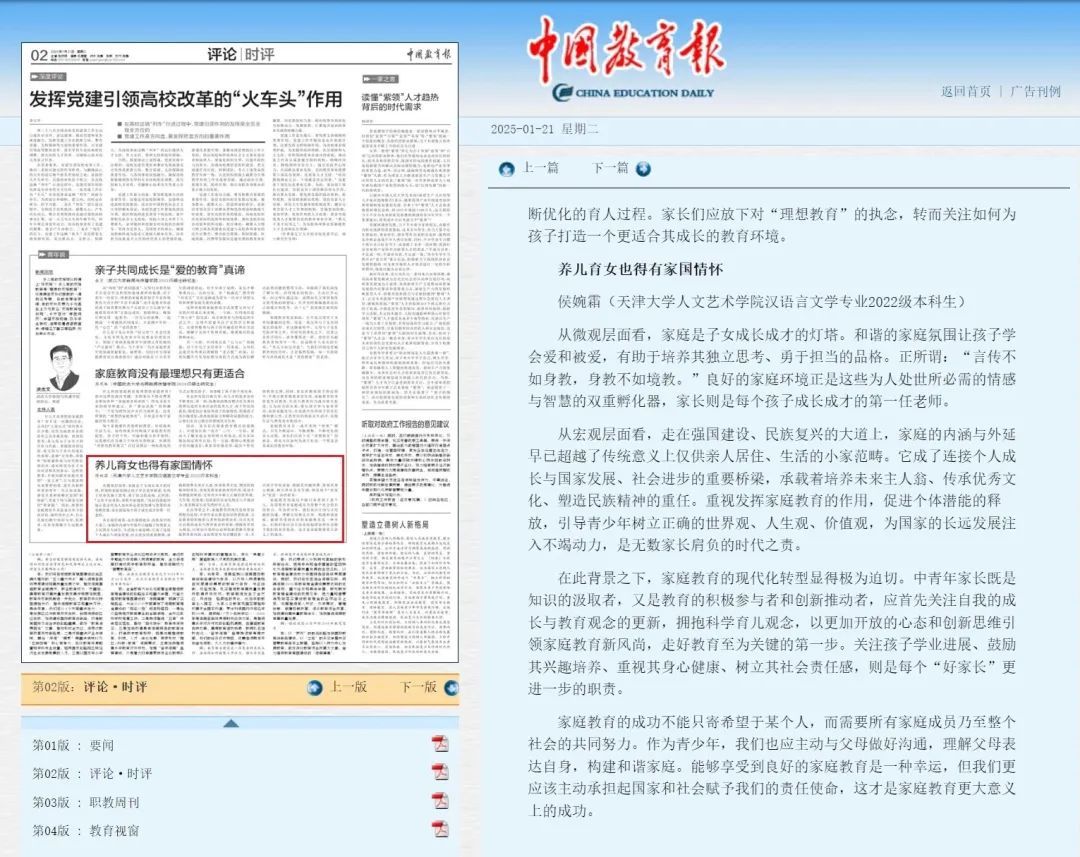Viewport: 1080px width, 857px height.
Task: Go to the previous article via 上一篇
Action: click(540, 169)
